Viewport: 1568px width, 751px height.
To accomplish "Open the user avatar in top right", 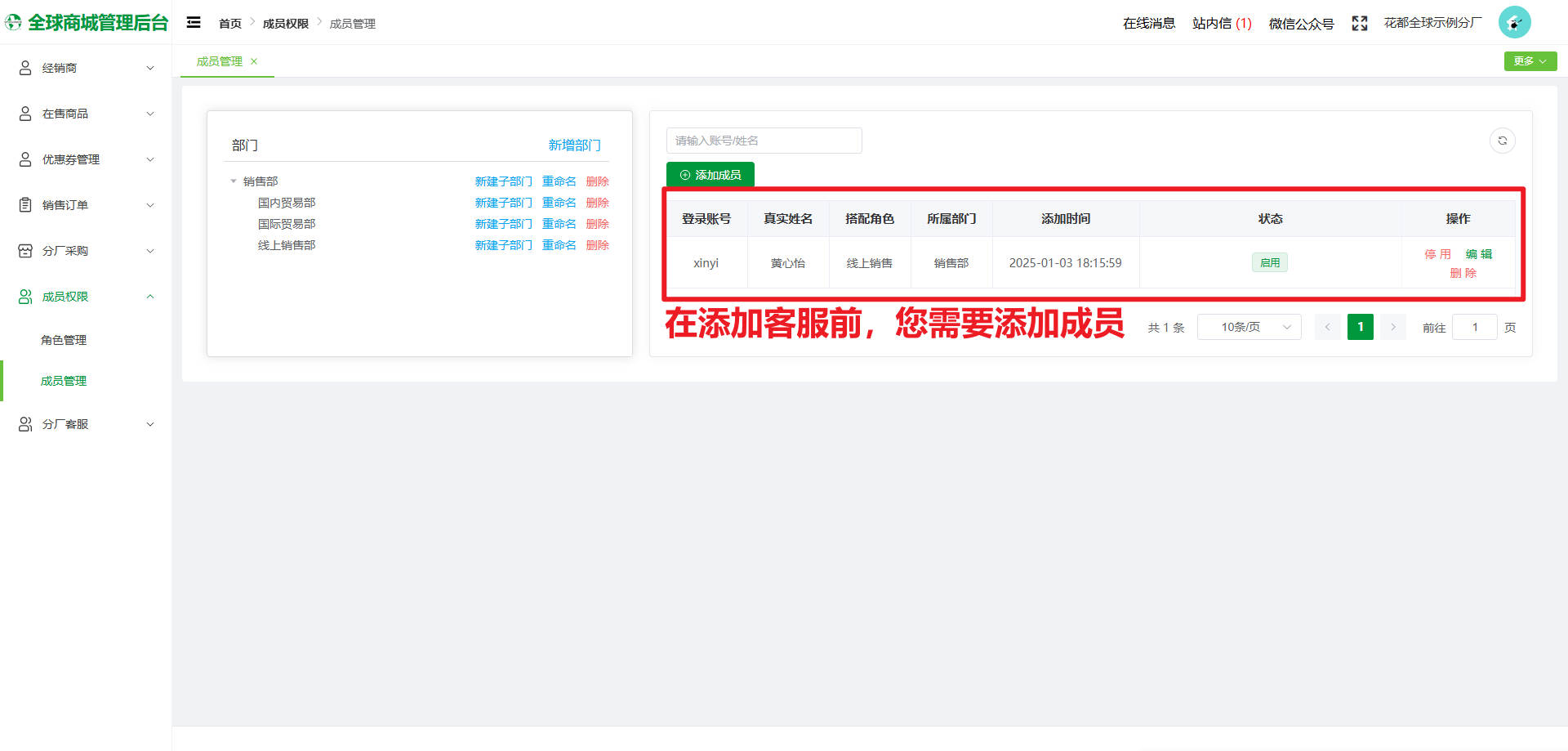I will [x=1514, y=23].
